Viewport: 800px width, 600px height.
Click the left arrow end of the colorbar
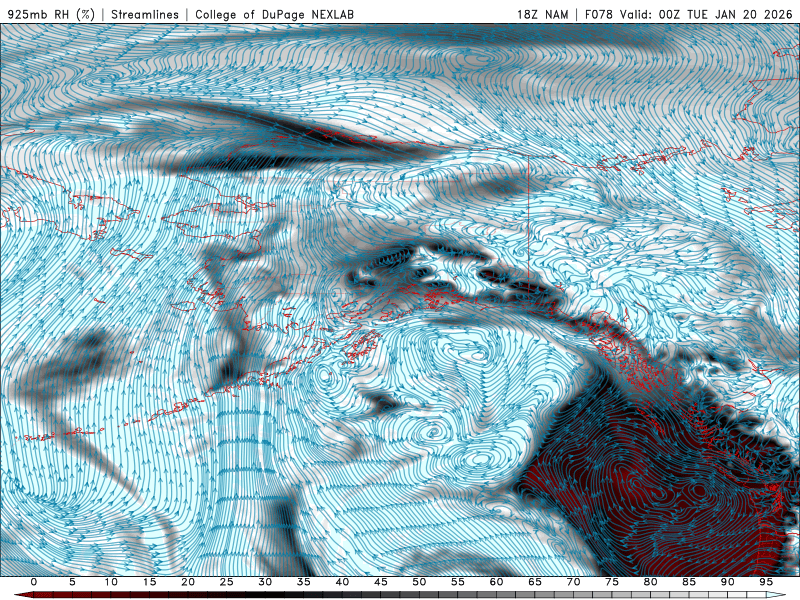click(x=23, y=595)
